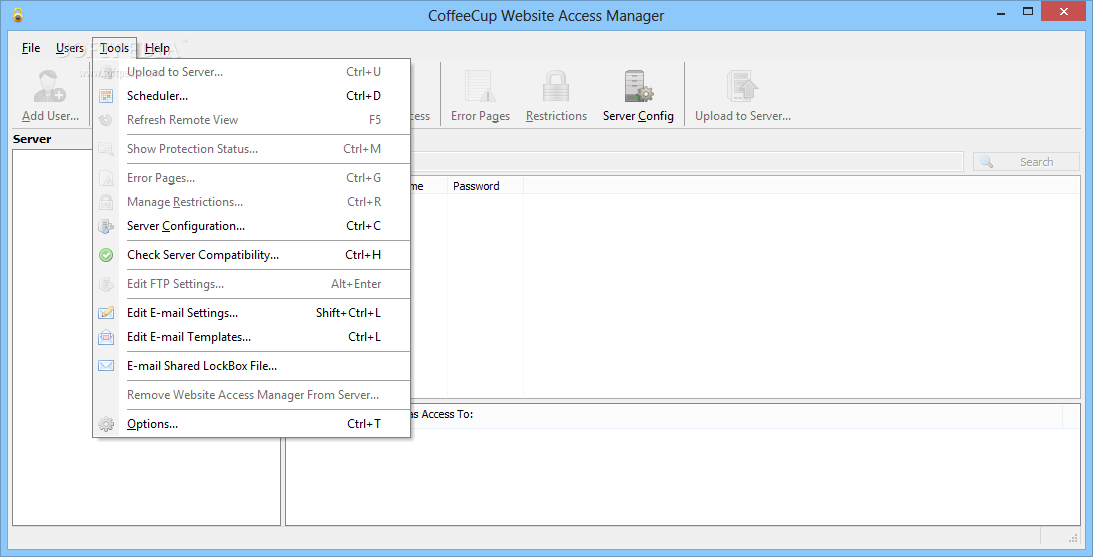Click the Ctrl+T shortcut text
Screen dimensions: 1093x557
coord(364,424)
